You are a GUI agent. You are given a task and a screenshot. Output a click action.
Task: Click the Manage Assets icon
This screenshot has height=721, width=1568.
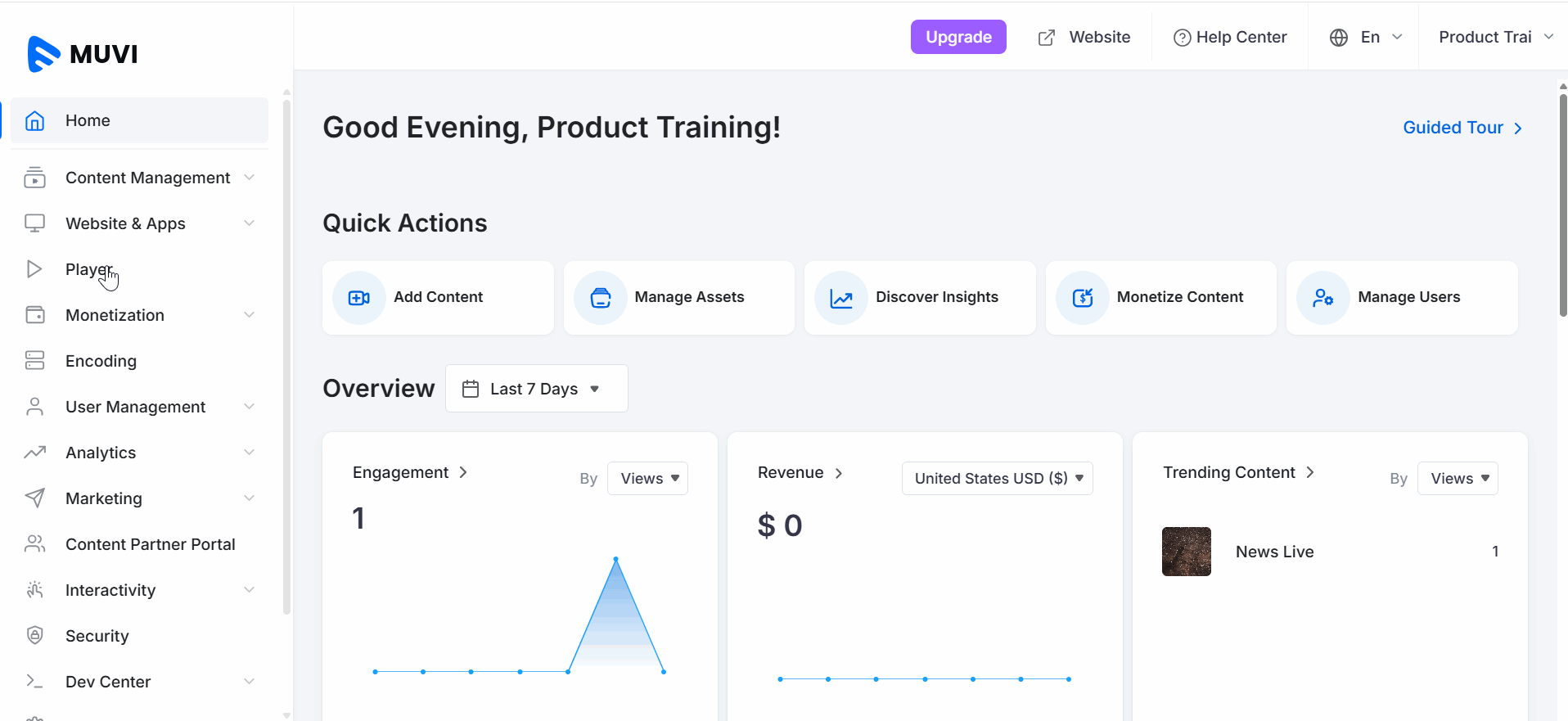600,298
